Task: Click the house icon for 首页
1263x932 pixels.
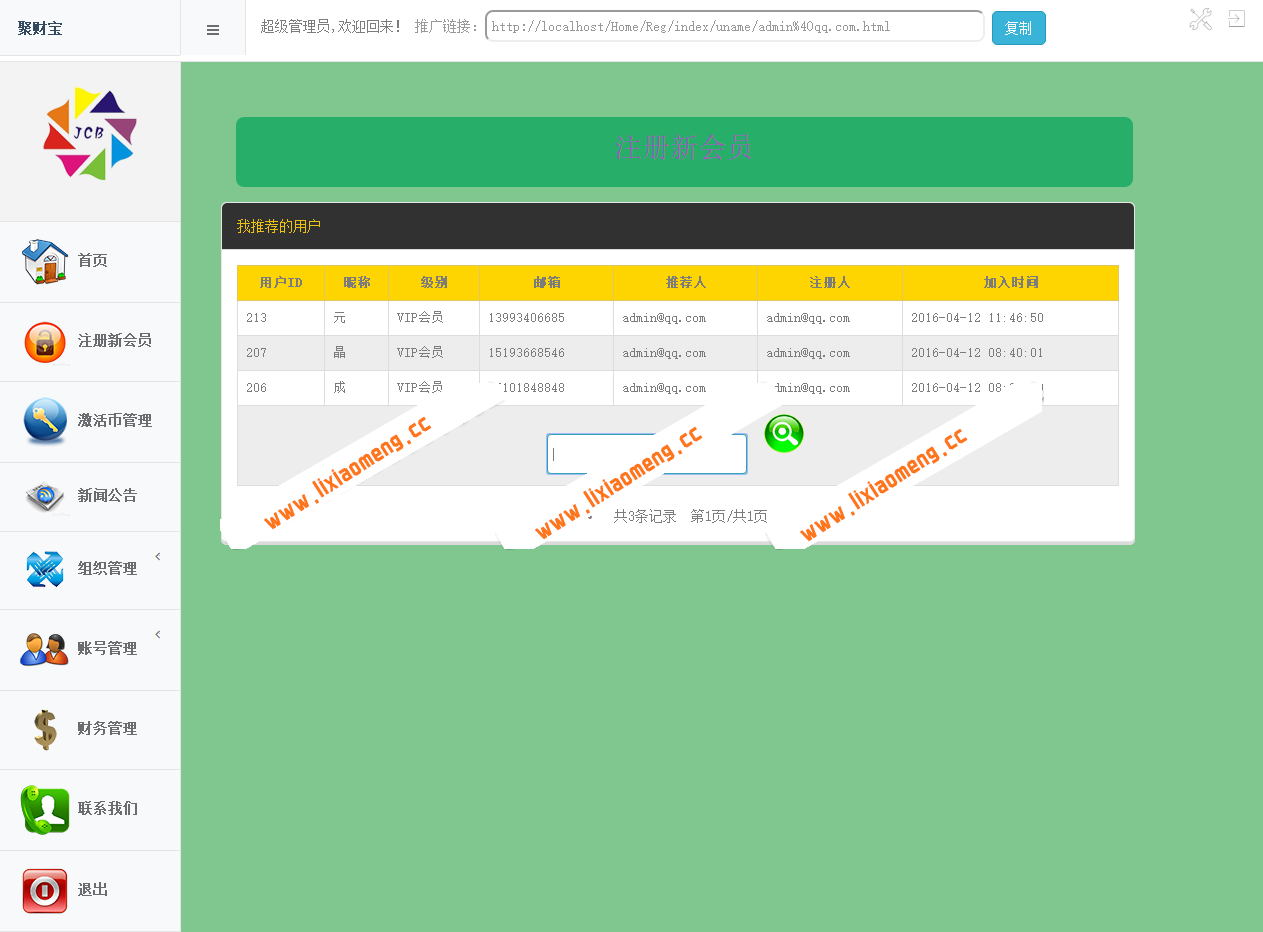Action: (x=45, y=262)
